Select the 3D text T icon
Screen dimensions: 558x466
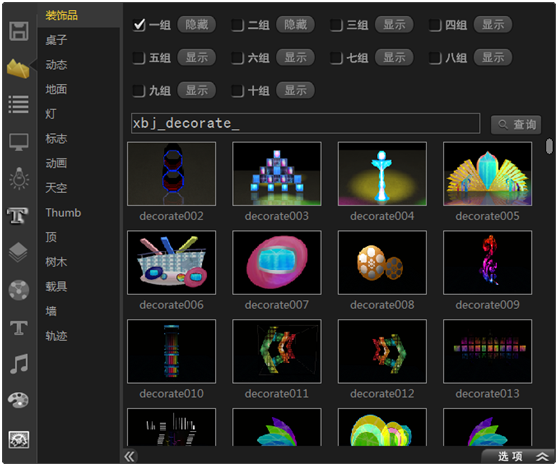(17, 215)
